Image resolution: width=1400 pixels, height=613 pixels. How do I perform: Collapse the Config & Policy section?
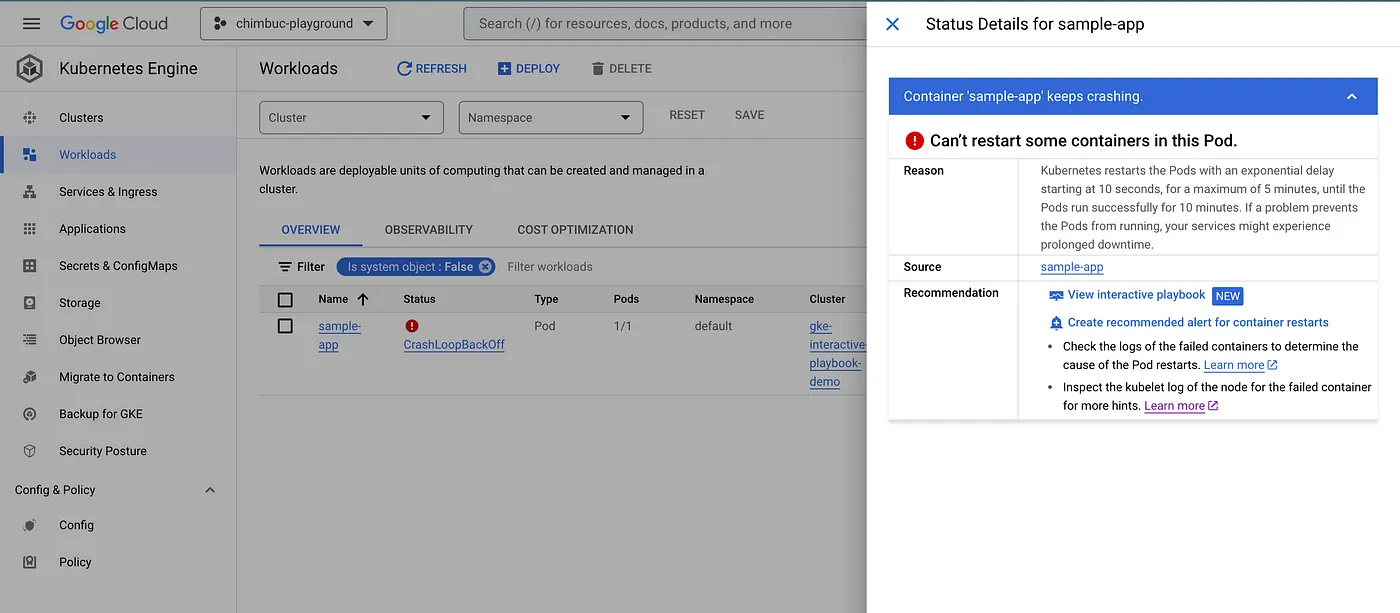click(210, 490)
